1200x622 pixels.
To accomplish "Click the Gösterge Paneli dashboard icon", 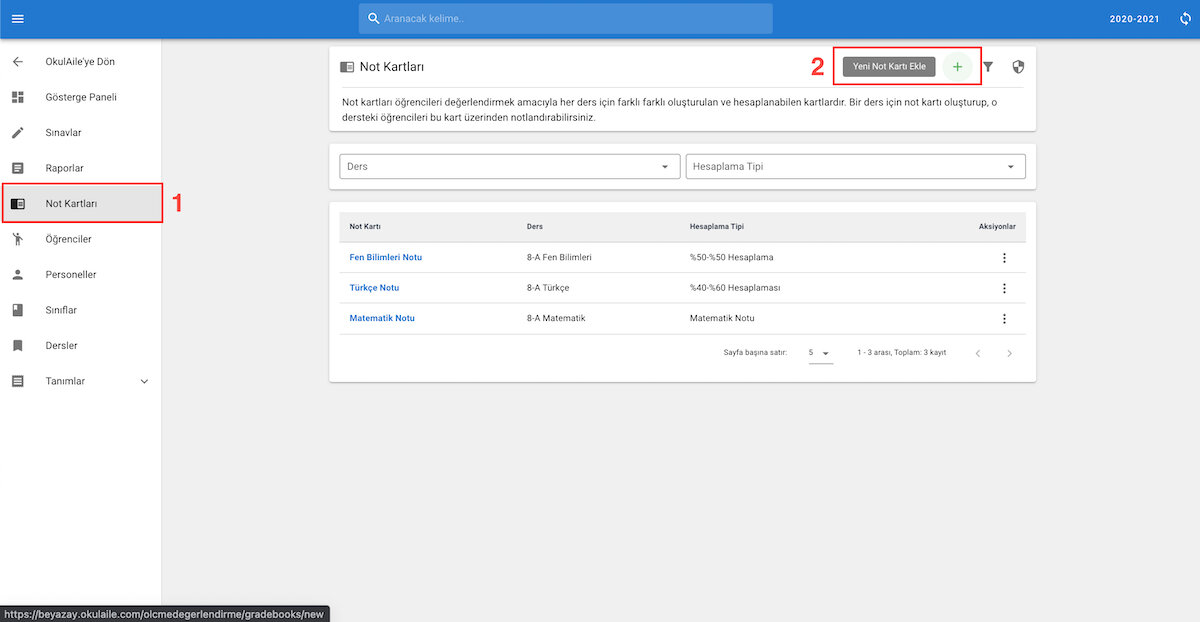I will [x=17, y=98].
